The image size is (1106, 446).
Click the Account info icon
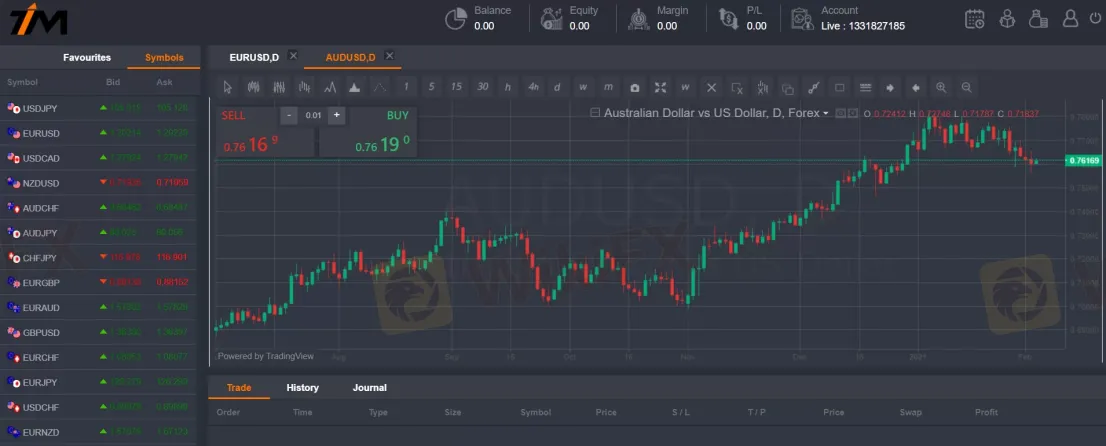pyautogui.click(x=802, y=18)
